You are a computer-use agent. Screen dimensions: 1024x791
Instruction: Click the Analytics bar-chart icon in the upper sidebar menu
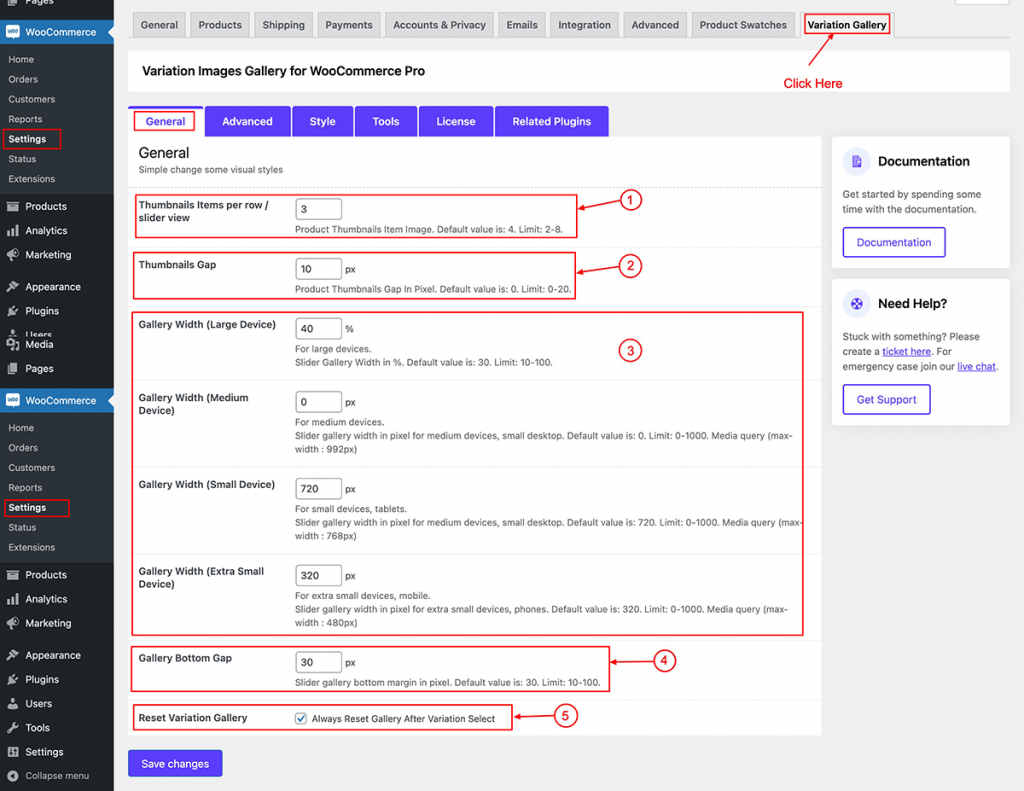tap(12, 231)
